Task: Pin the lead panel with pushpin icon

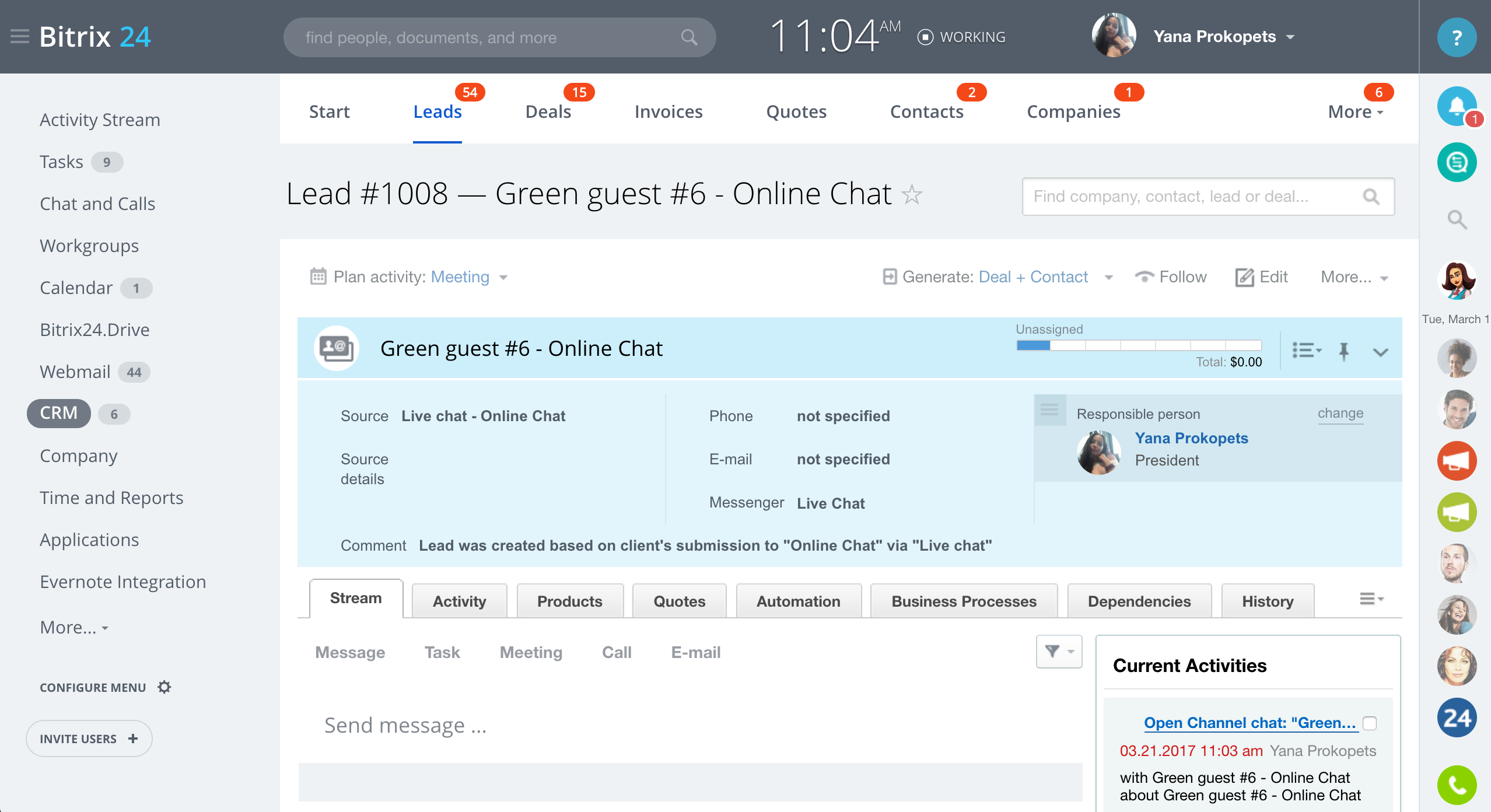Action: [x=1344, y=351]
